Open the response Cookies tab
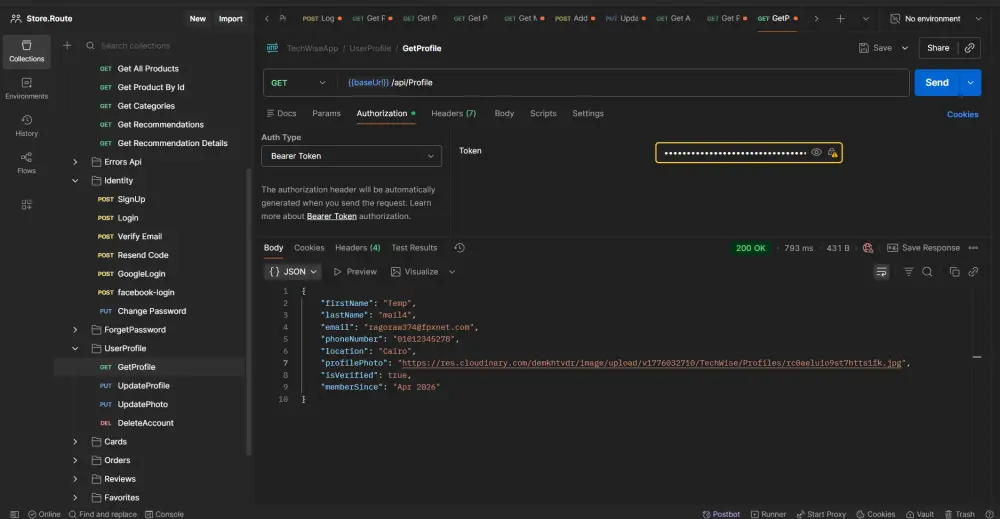 [309, 247]
